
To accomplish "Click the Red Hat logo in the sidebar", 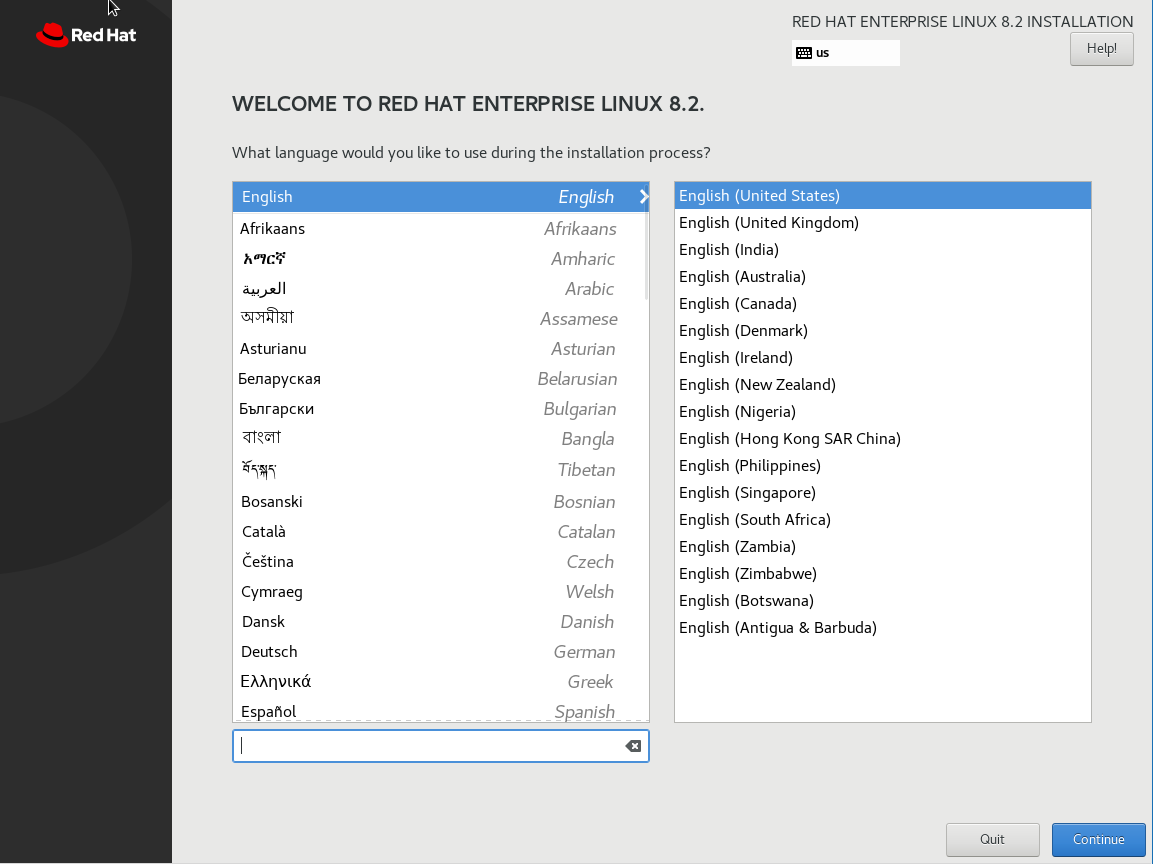I will point(86,35).
